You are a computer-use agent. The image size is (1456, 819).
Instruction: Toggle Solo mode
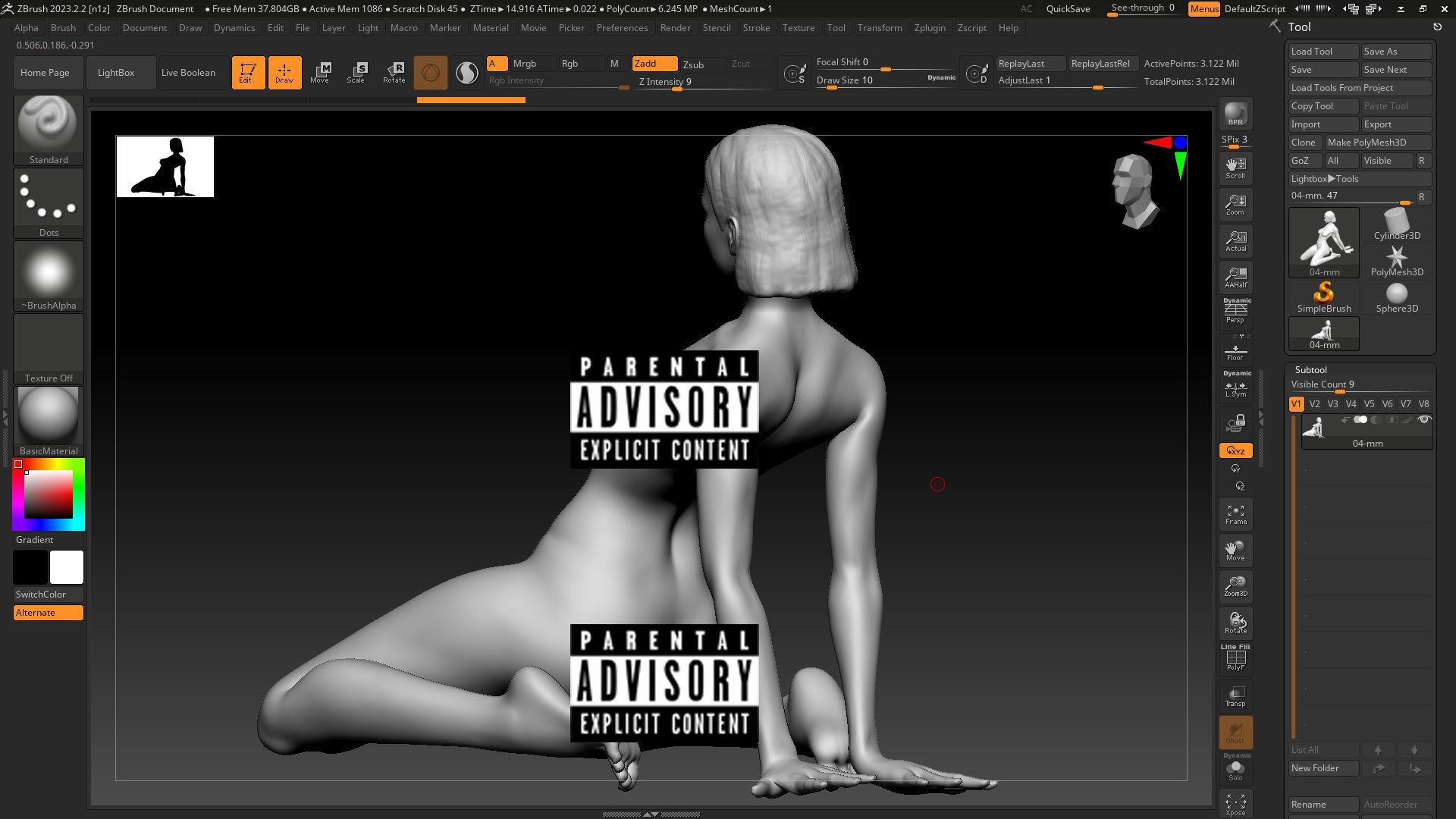[1235, 767]
